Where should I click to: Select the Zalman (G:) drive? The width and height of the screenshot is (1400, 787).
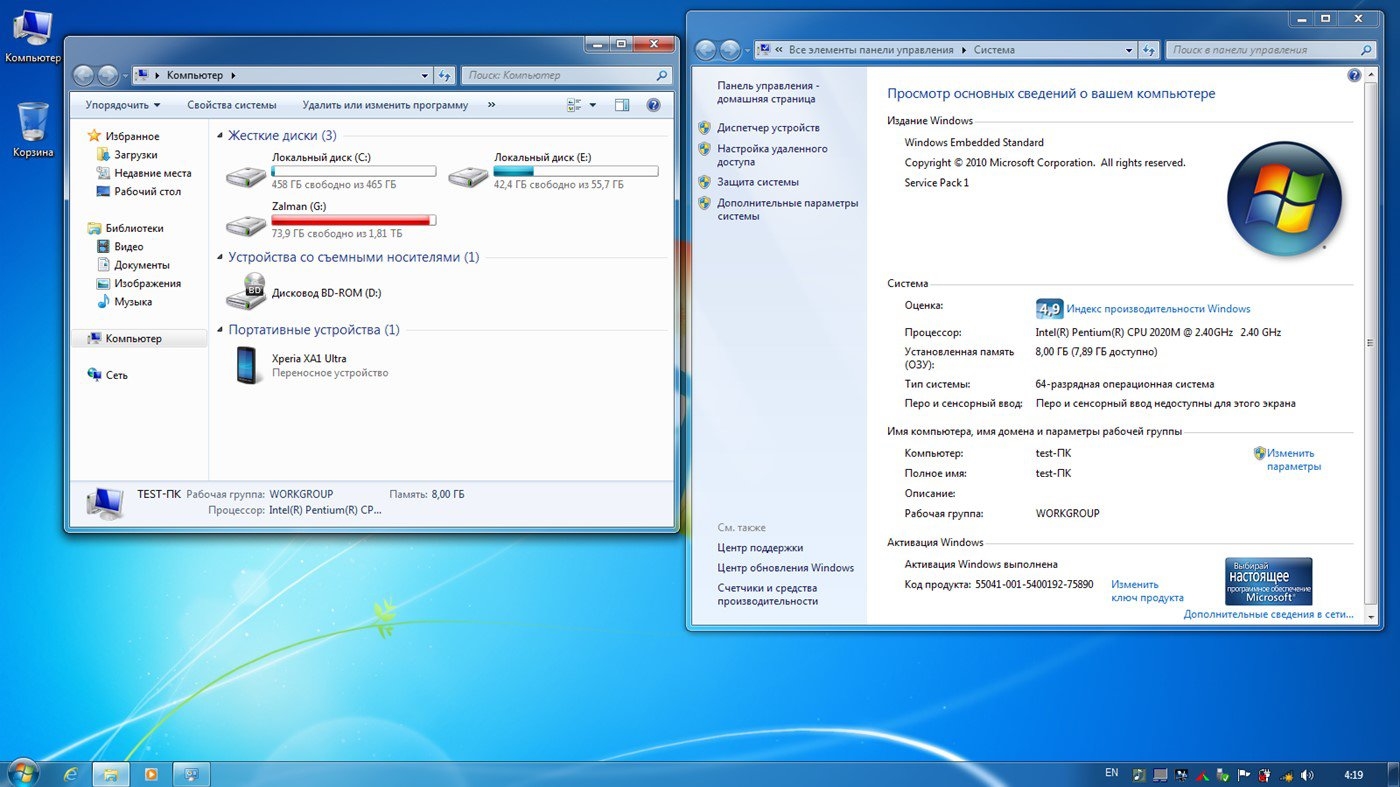pos(330,220)
